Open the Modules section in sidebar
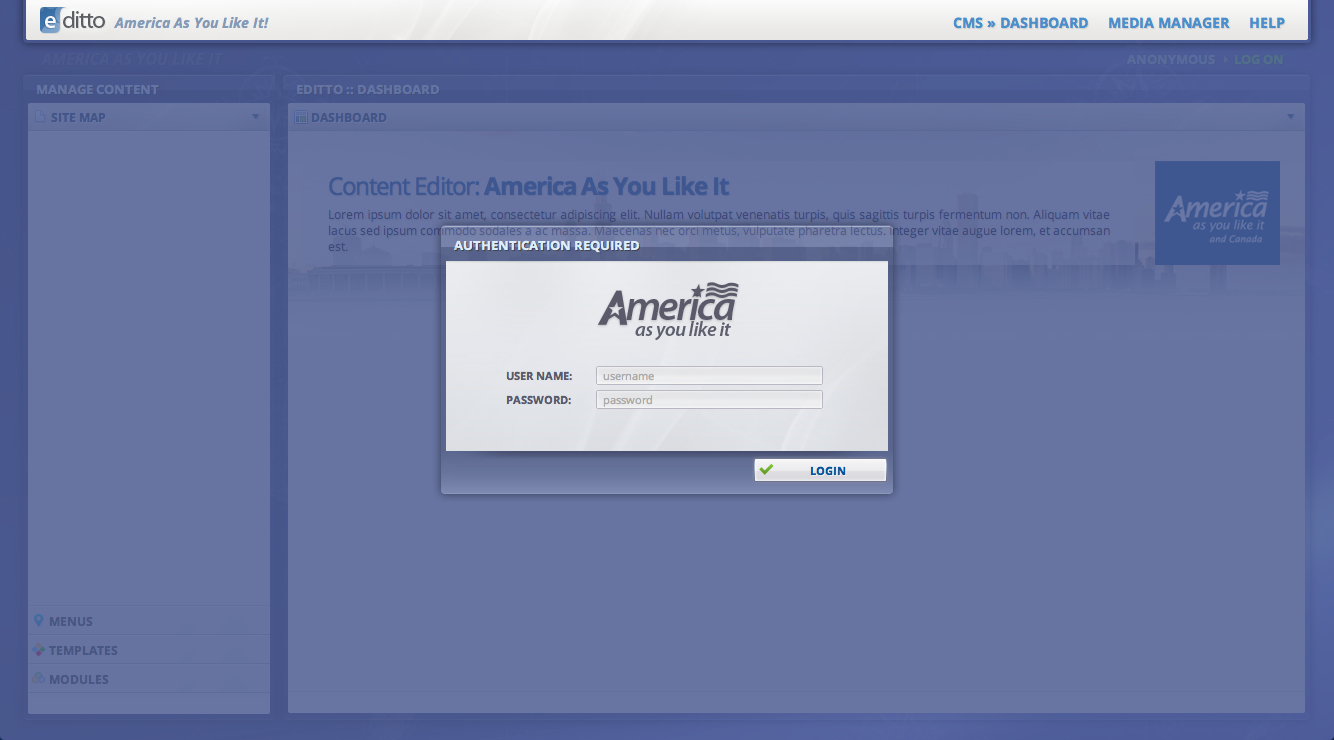 tap(149, 679)
